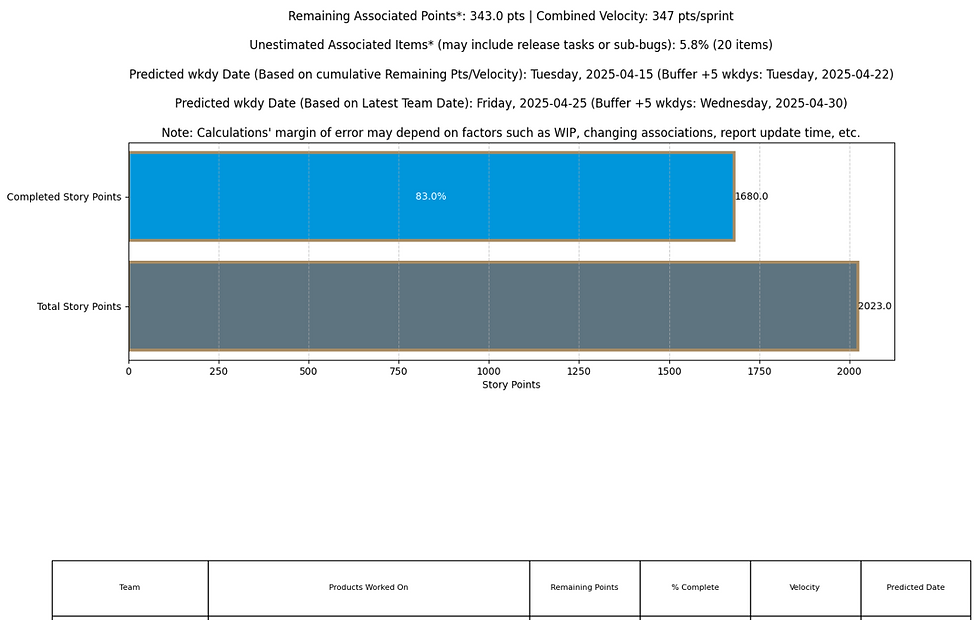Click the Remaining Associated Points header line

(511, 16)
